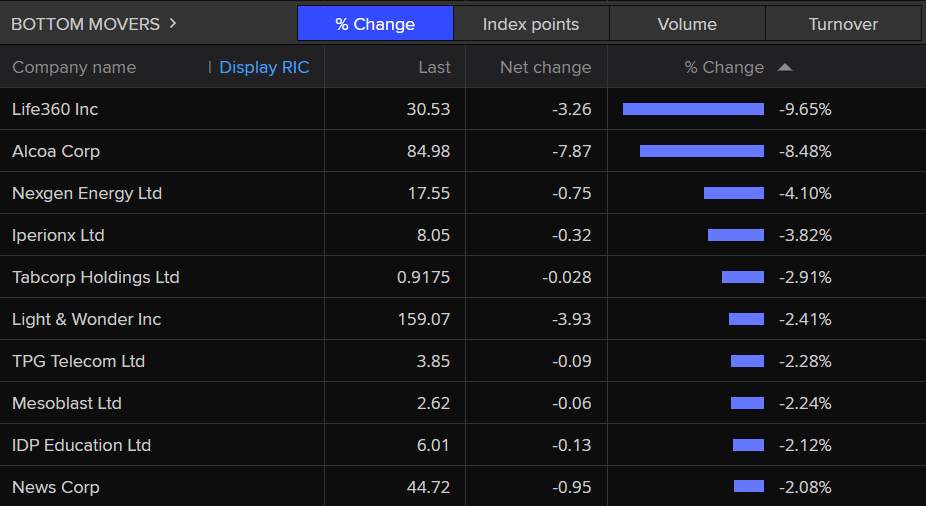Screen dimensions: 926x506
Task: Sort by the Last column header
Action: 434,68
